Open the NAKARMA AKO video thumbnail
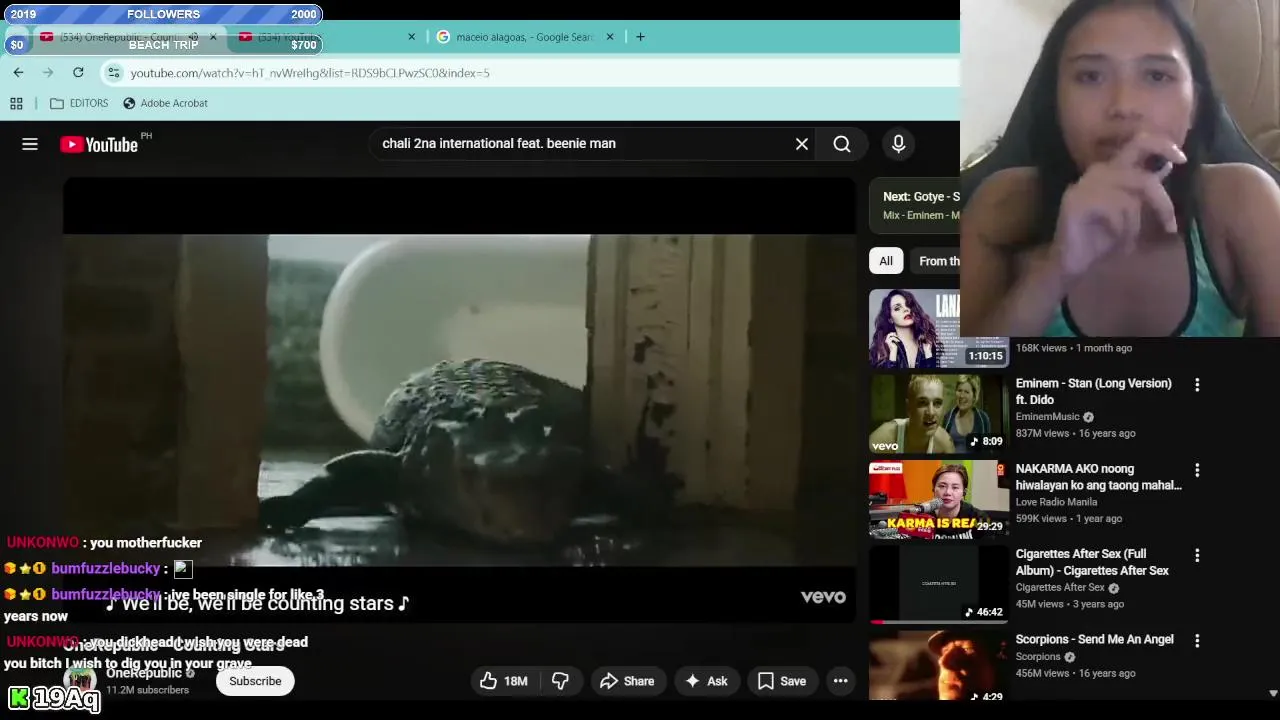 (x=939, y=499)
